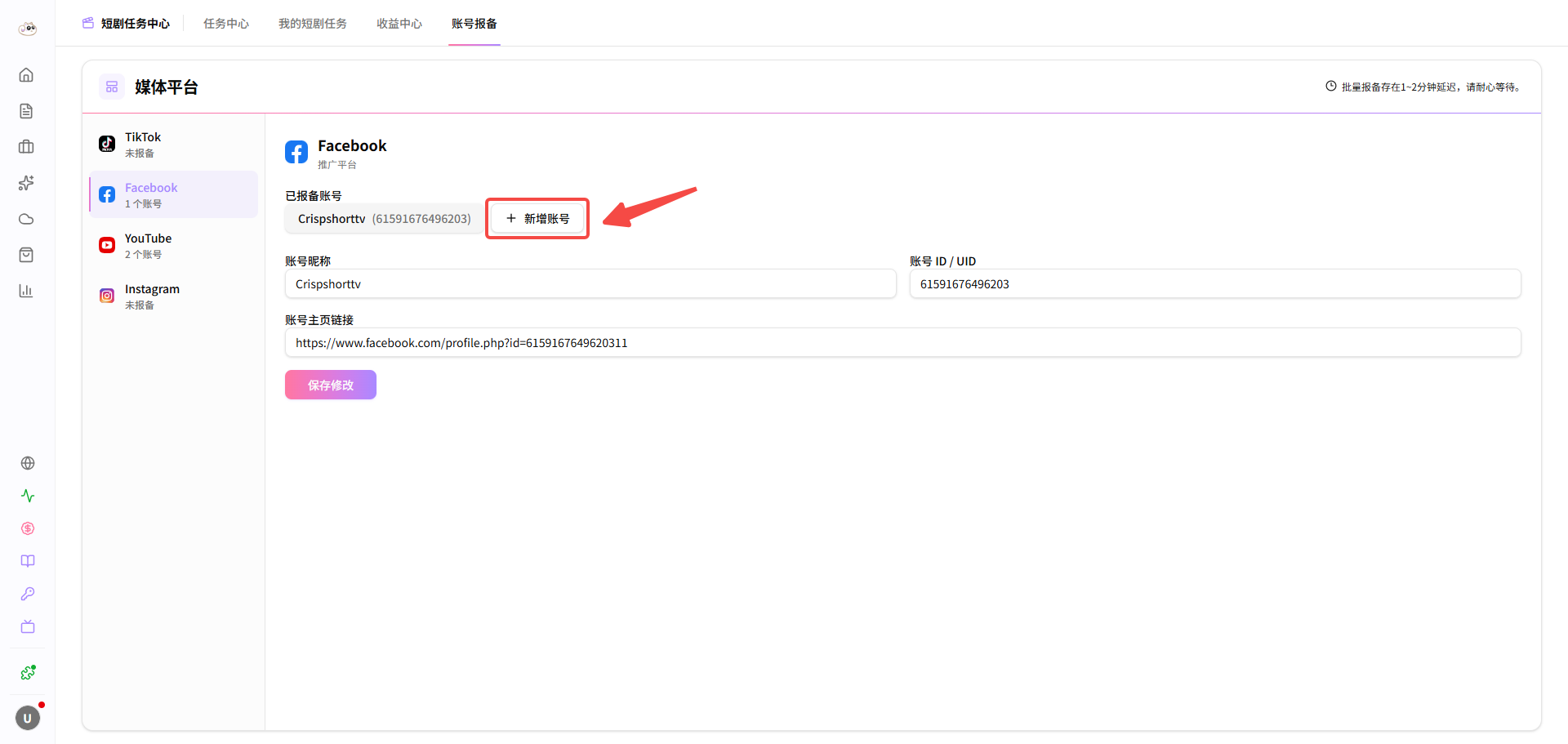Screen dimensions: 1568x744
Task: Open the sparkles AI icon in the sidebar
Action: (26, 183)
